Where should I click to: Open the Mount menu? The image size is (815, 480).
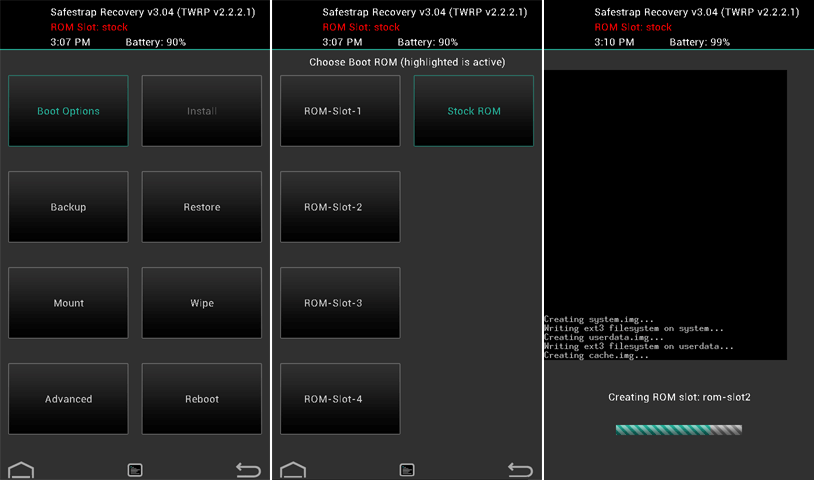68,303
